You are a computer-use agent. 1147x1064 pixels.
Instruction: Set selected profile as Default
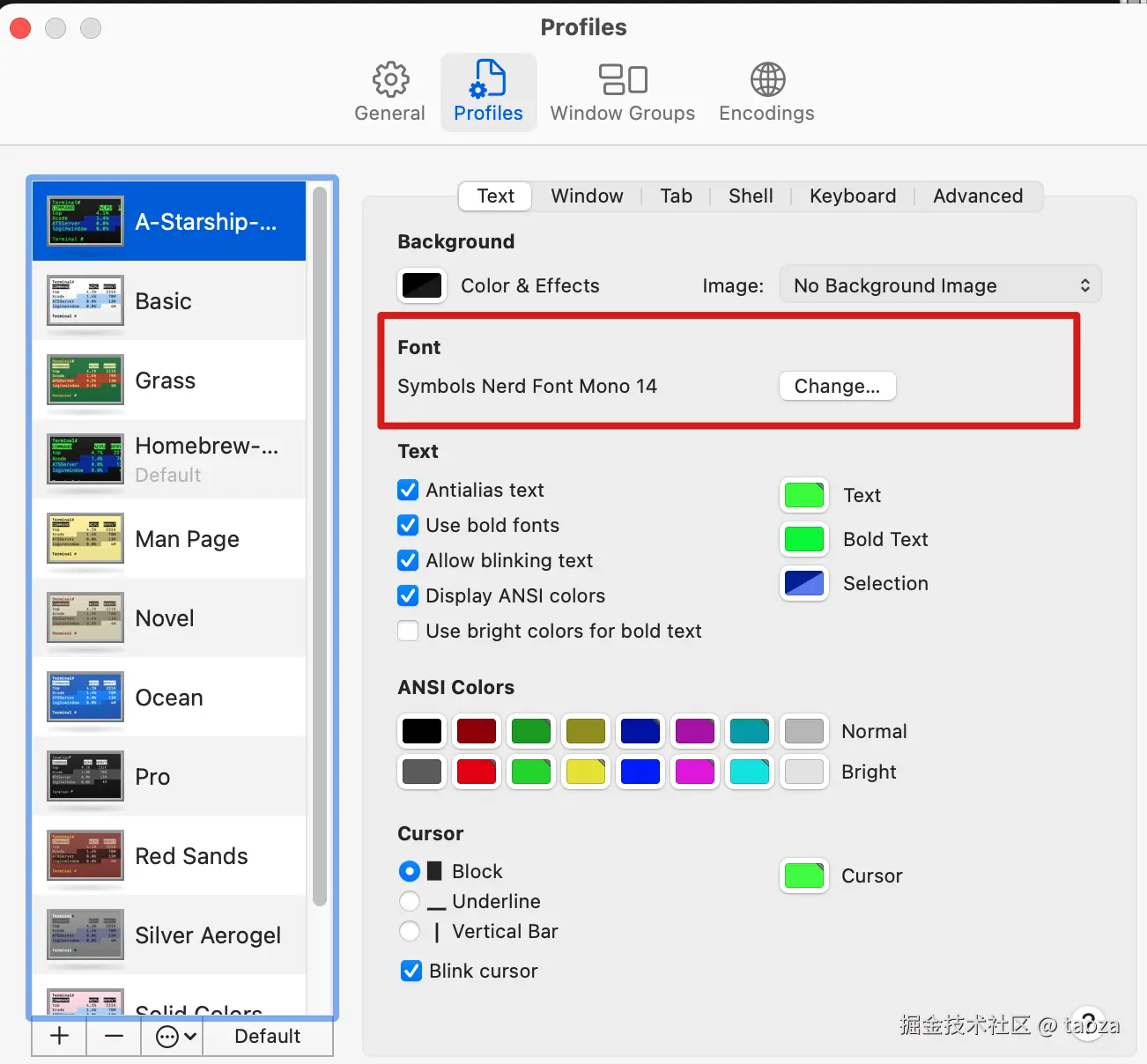[267, 1036]
